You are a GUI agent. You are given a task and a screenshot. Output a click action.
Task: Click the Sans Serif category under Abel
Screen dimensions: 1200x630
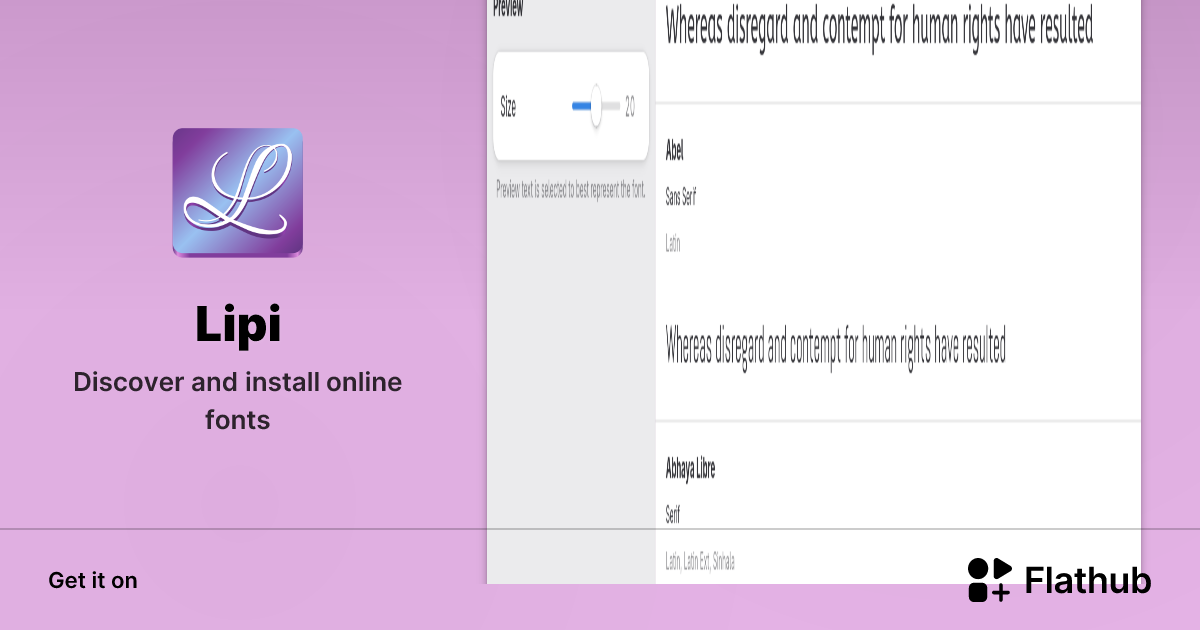point(680,197)
